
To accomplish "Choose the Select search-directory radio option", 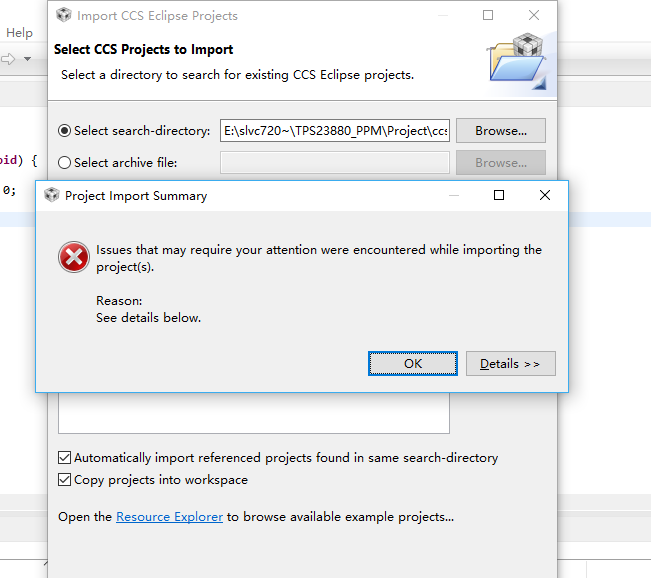I will point(64,130).
